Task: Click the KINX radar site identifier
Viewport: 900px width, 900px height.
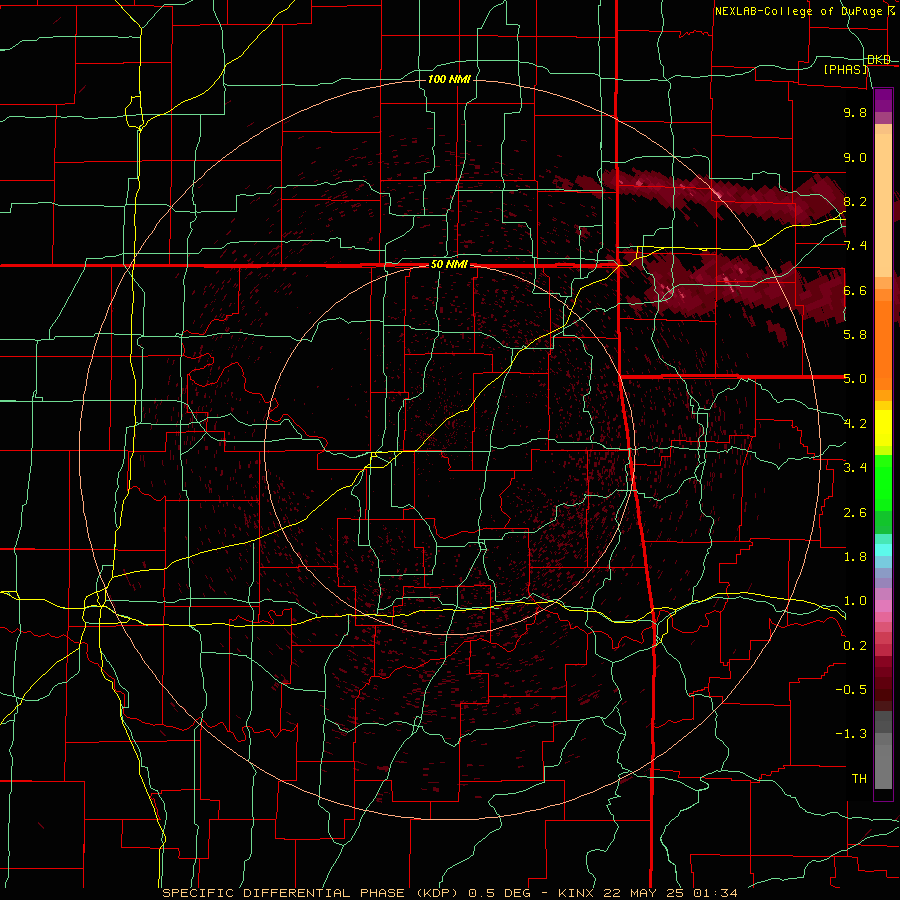Action: tap(576, 893)
